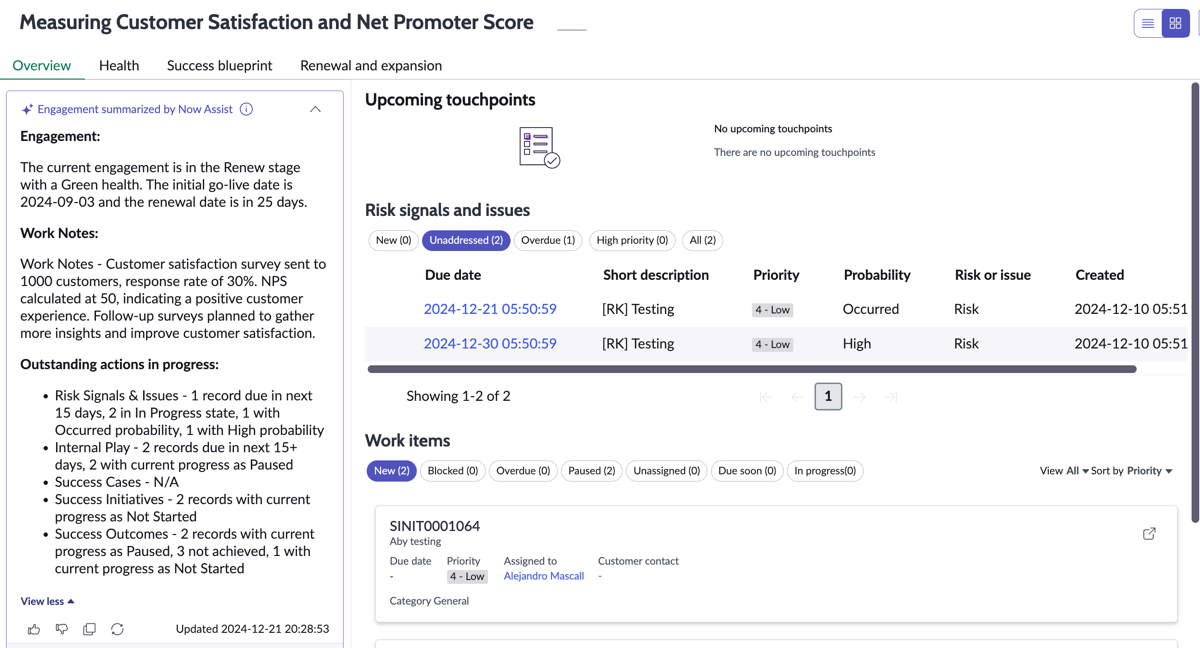Click the info icon beside Now Assist
Image resolution: width=1200 pixels, height=648 pixels.
click(246, 109)
